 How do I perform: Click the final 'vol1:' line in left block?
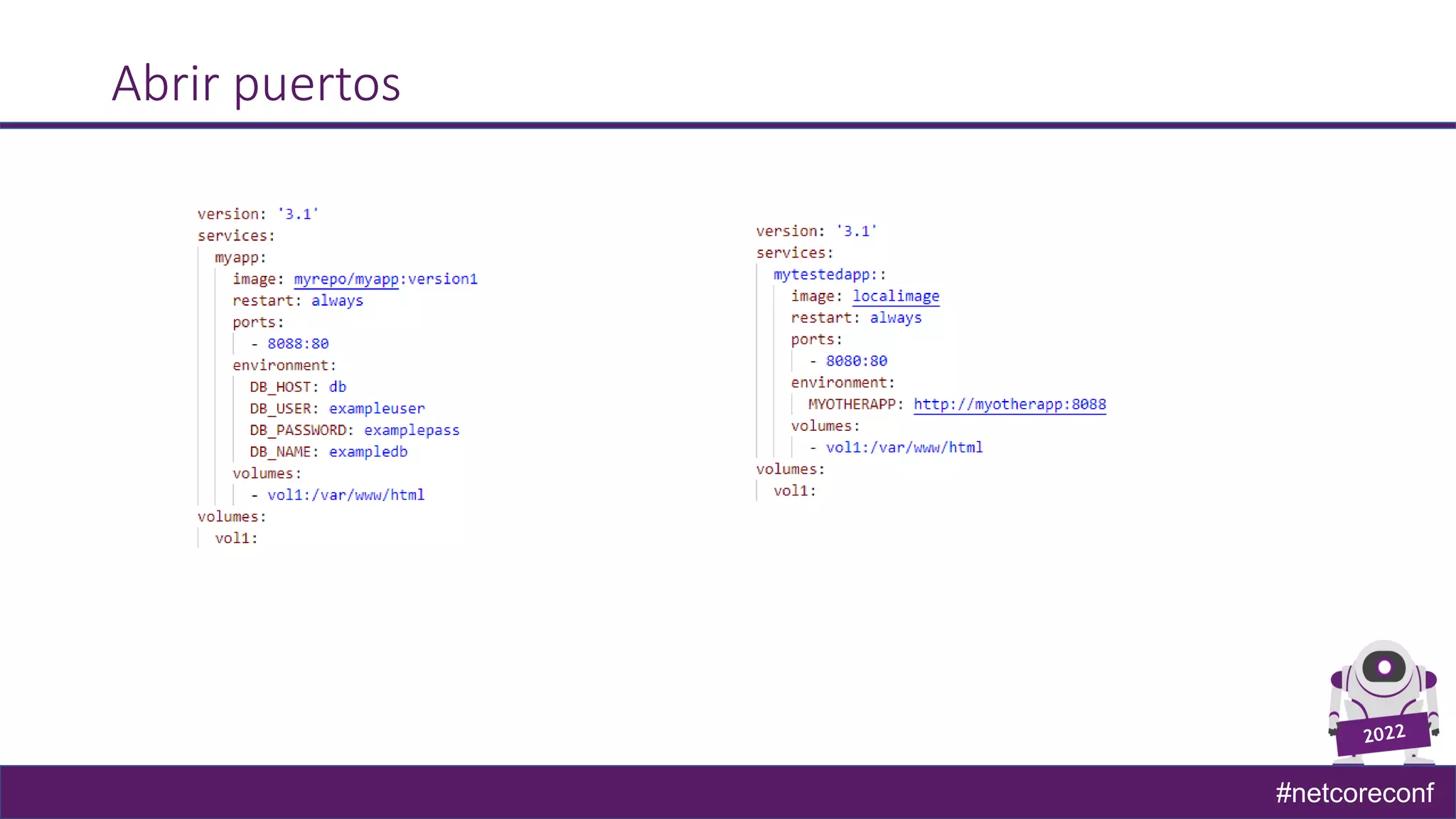pyautogui.click(x=236, y=538)
